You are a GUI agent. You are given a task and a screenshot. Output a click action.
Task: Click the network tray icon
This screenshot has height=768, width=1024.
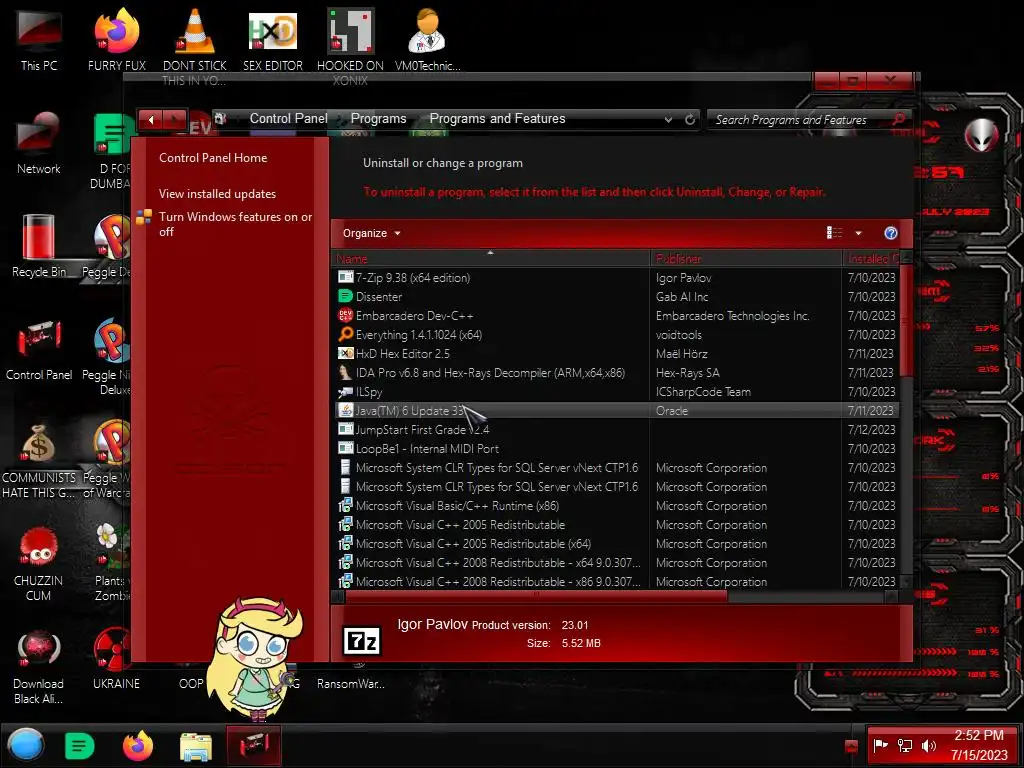coord(904,745)
